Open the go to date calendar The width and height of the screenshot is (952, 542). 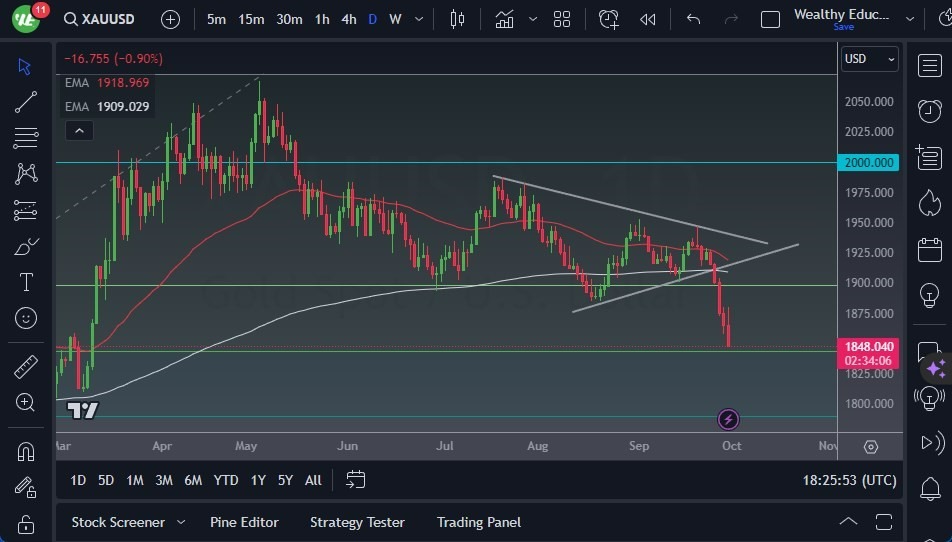[355, 479]
